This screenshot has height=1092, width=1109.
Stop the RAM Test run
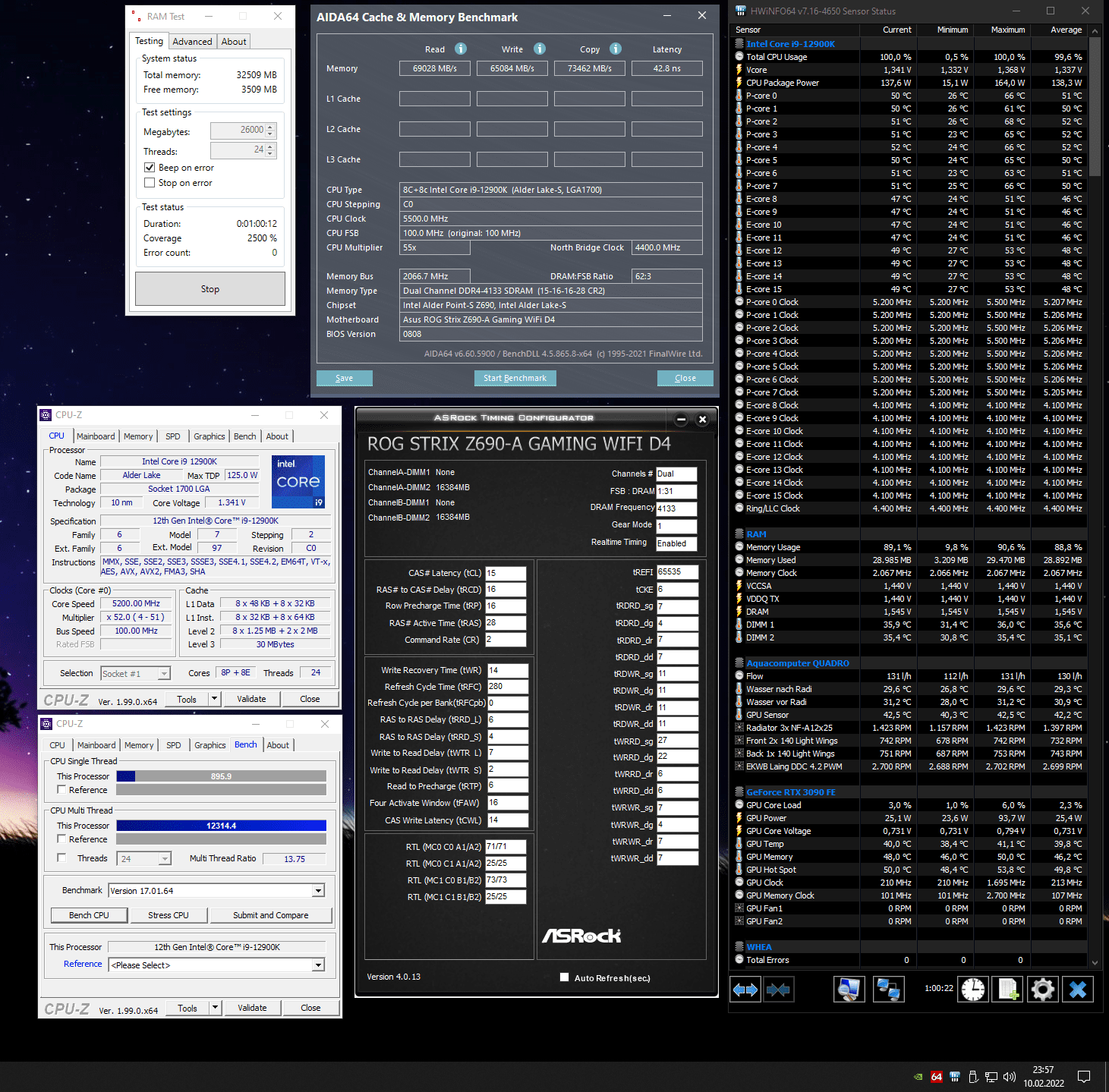[210, 289]
